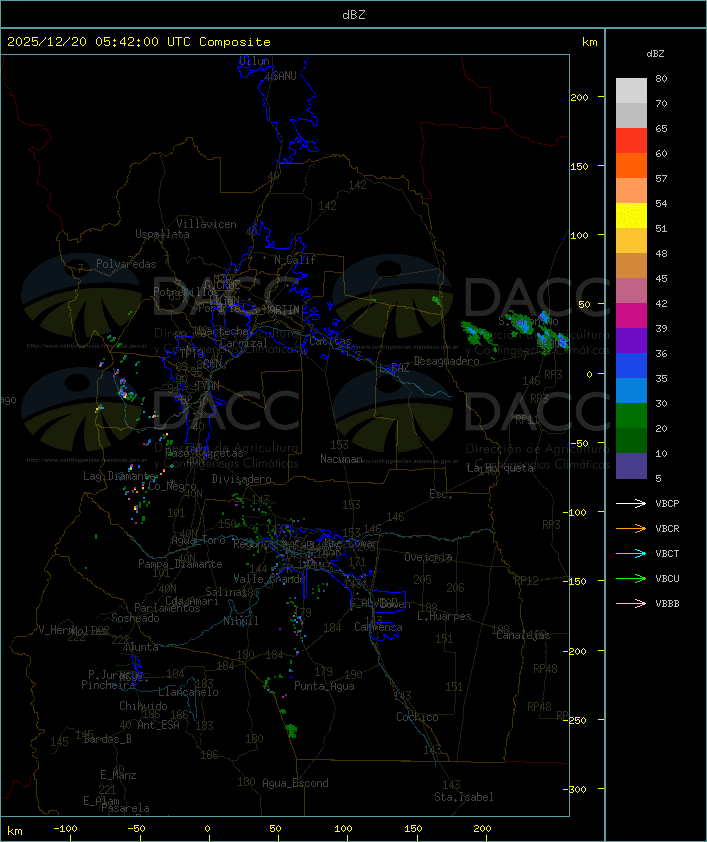
Task: Pick the dark orange 57-60 dBZ legend swatch
Action: point(631,165)
